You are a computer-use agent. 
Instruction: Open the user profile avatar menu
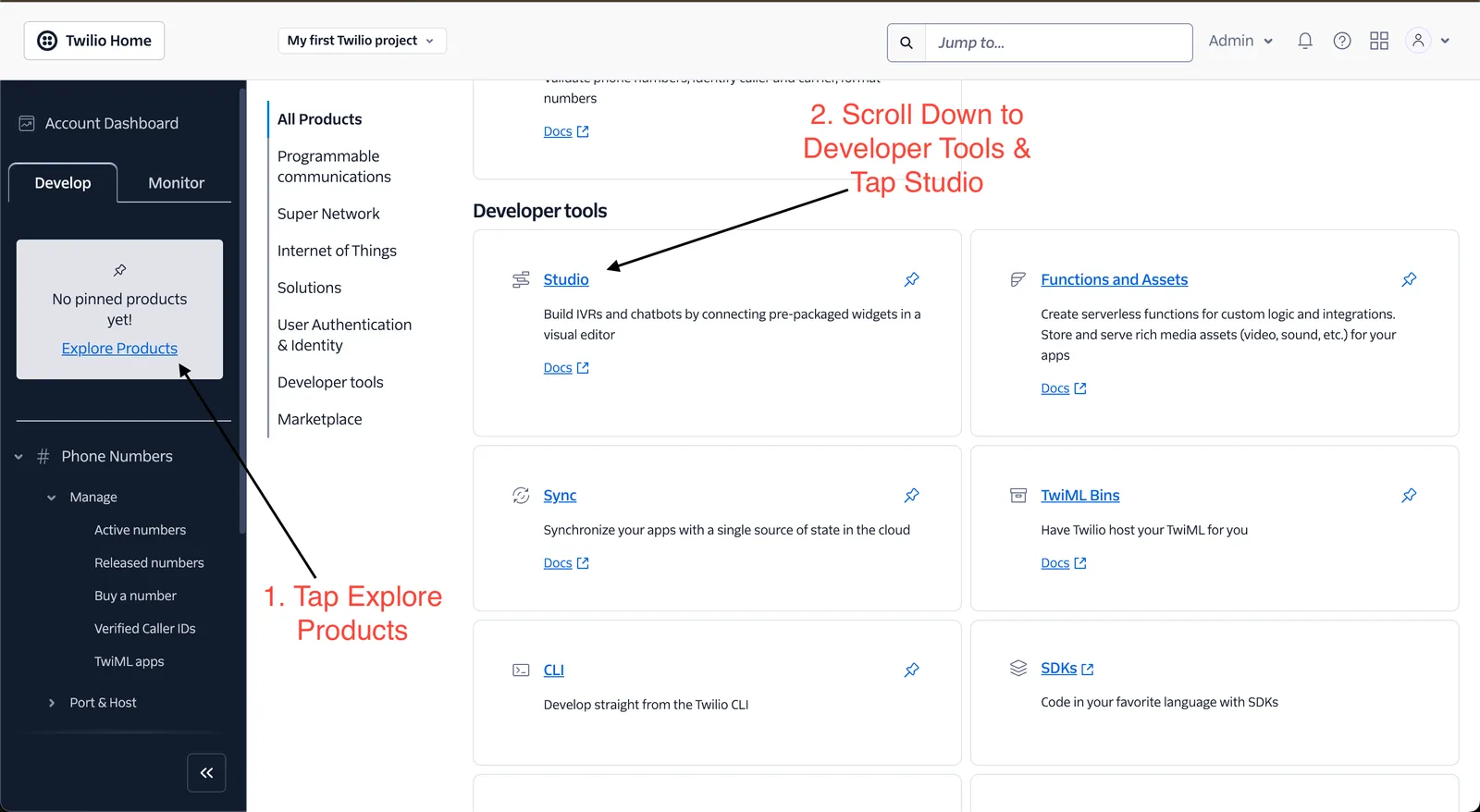(x=1427, y=41)
